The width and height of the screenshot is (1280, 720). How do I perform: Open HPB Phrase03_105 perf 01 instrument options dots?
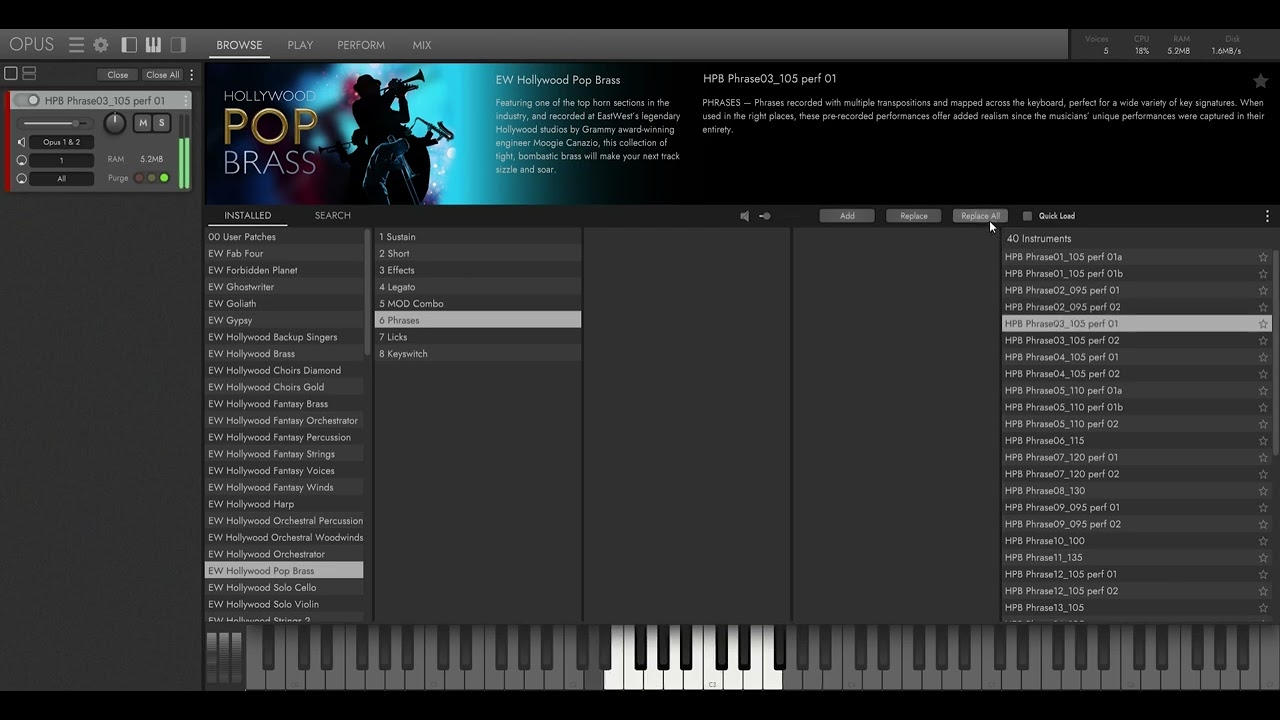click(x=185, y=101)
